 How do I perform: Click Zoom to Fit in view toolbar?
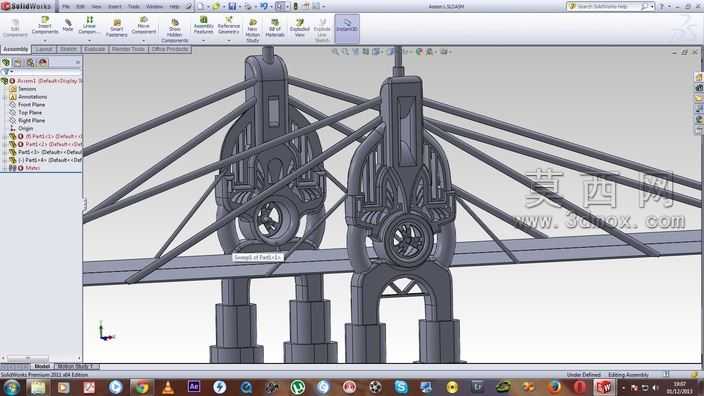coord(335,52)
